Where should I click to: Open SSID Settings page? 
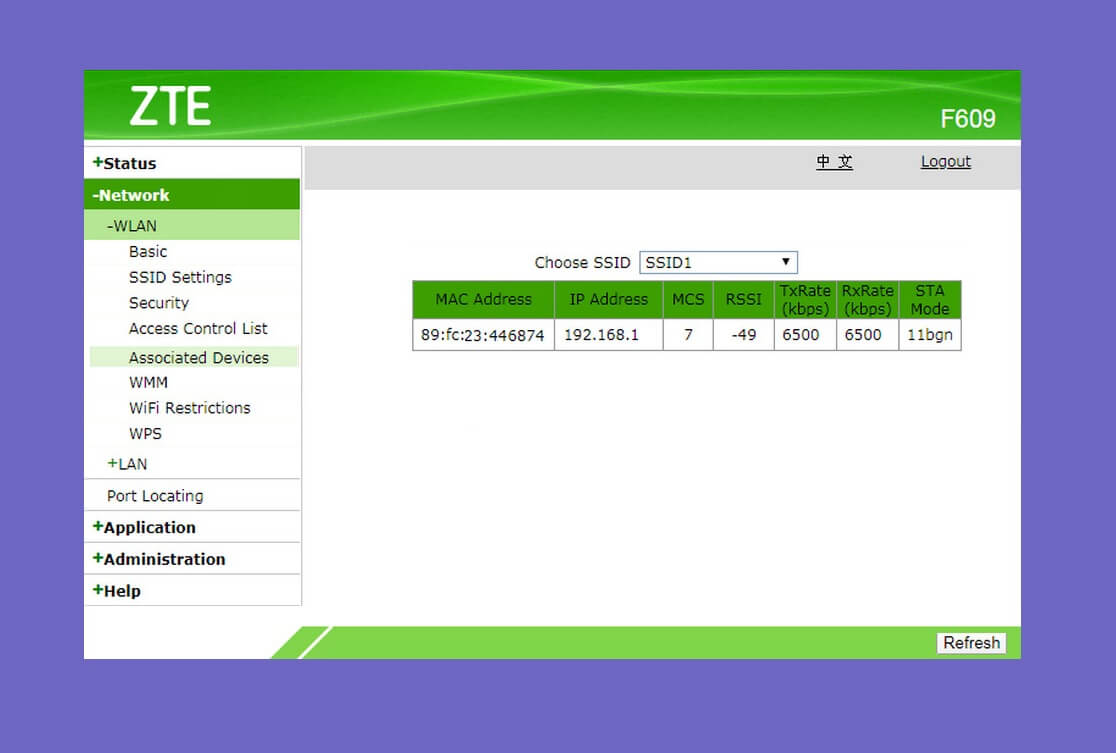(x=180, y=277)
